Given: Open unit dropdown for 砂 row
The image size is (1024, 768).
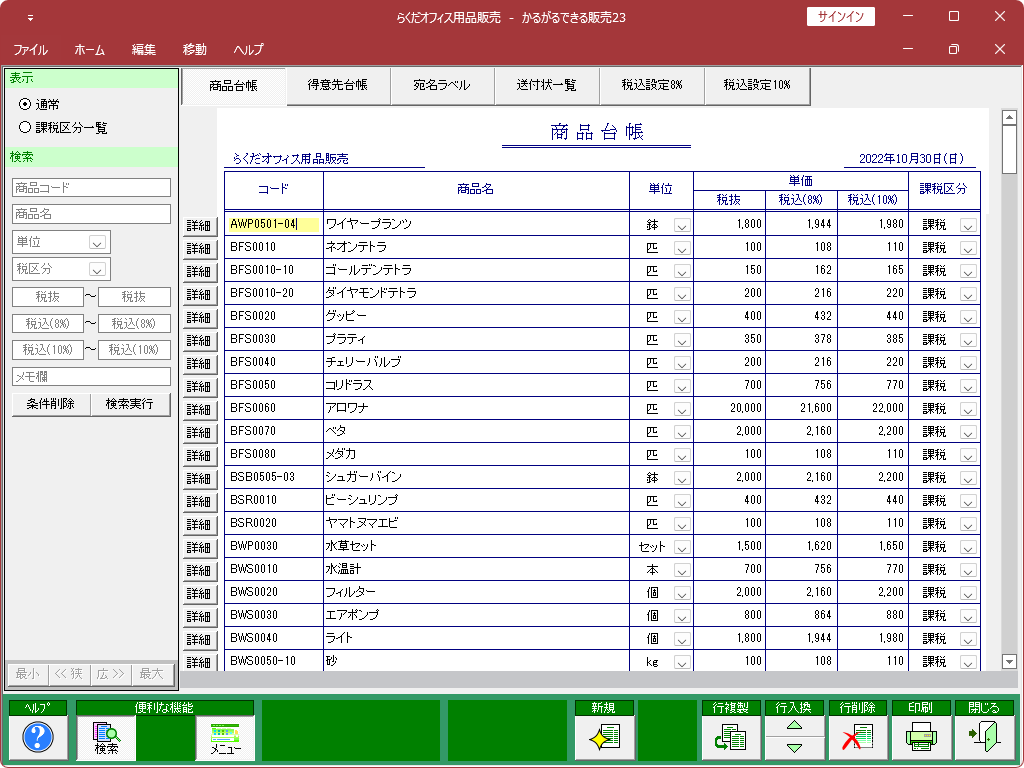Looking at the screenshot, I should pyautogui.click(x=682, y=662).
